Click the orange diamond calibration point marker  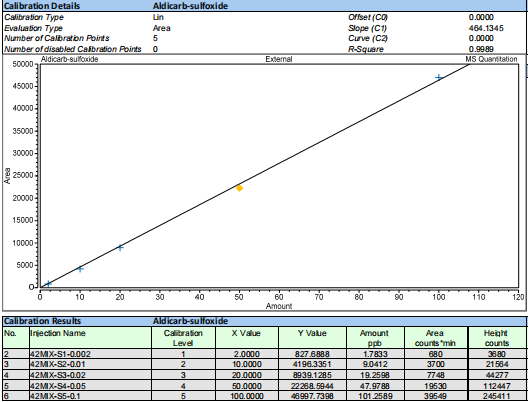pyautogui.click(x=239, y=188)
